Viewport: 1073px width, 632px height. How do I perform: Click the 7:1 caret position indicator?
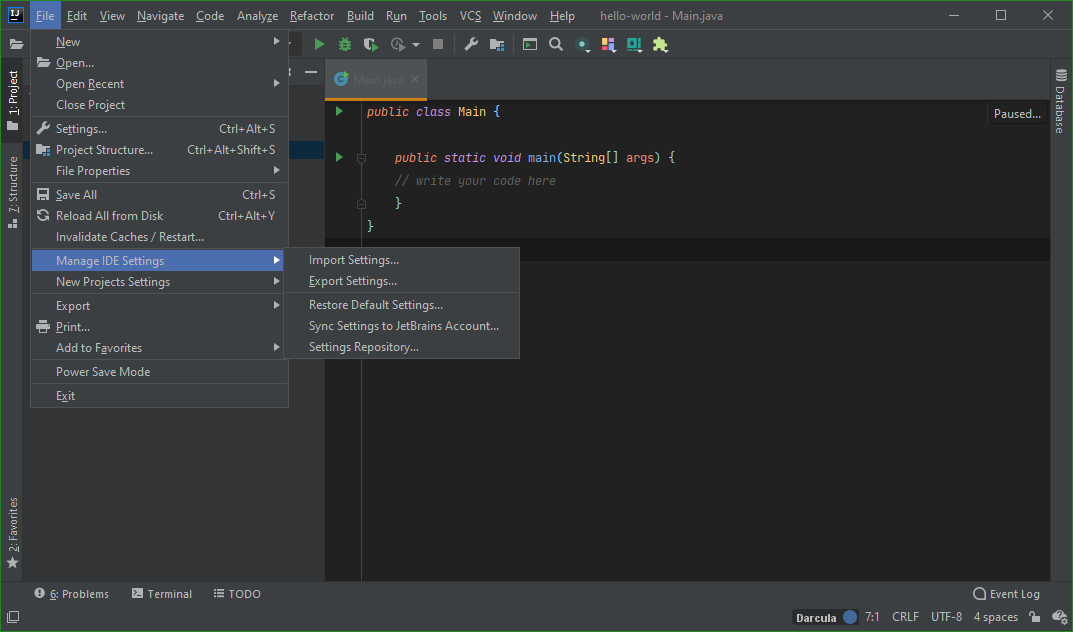coord(872,616)
